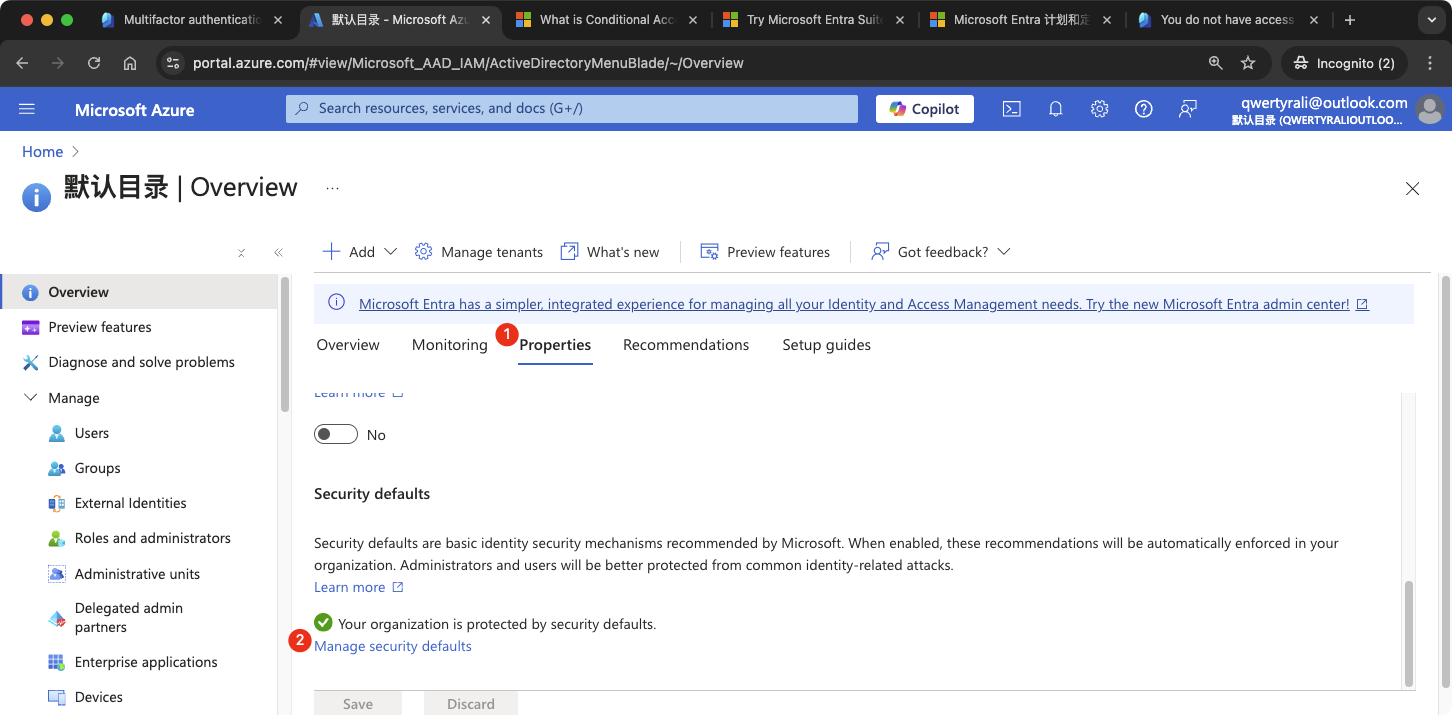Click Manage security defaults link
The height and width of the screenshot is (715, 1452).
point(393,646)
